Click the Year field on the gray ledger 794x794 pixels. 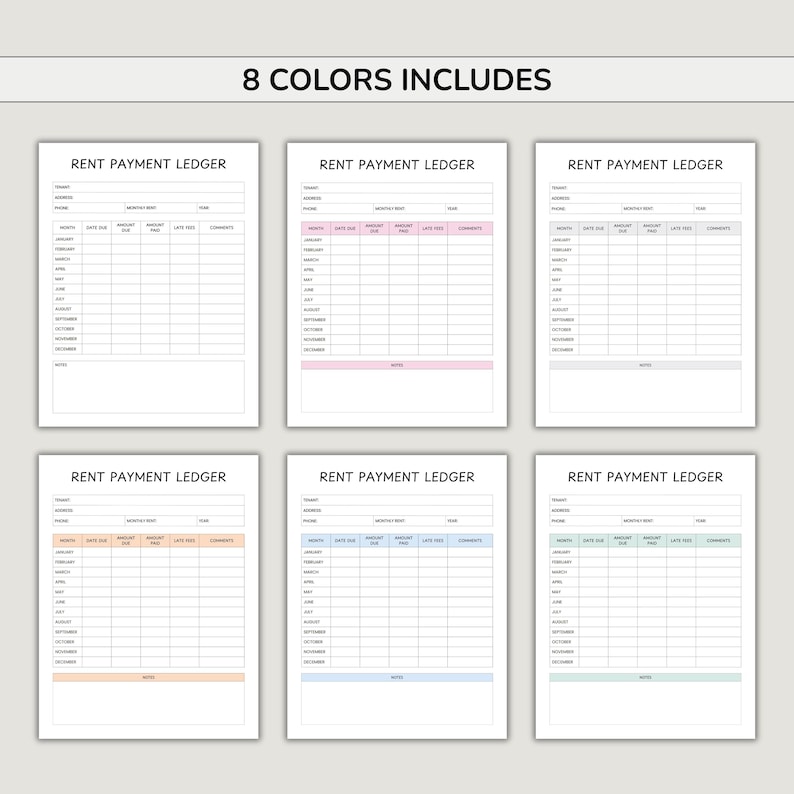[x=718, y=209]
